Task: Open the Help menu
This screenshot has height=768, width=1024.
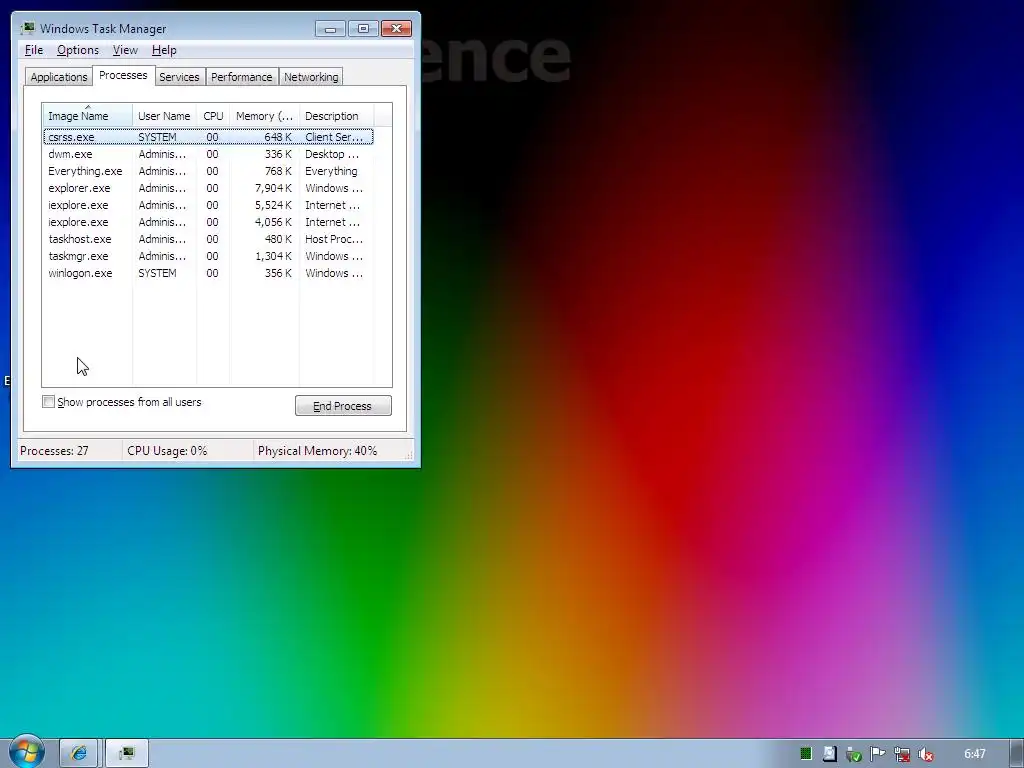Action: pos(164,50)
